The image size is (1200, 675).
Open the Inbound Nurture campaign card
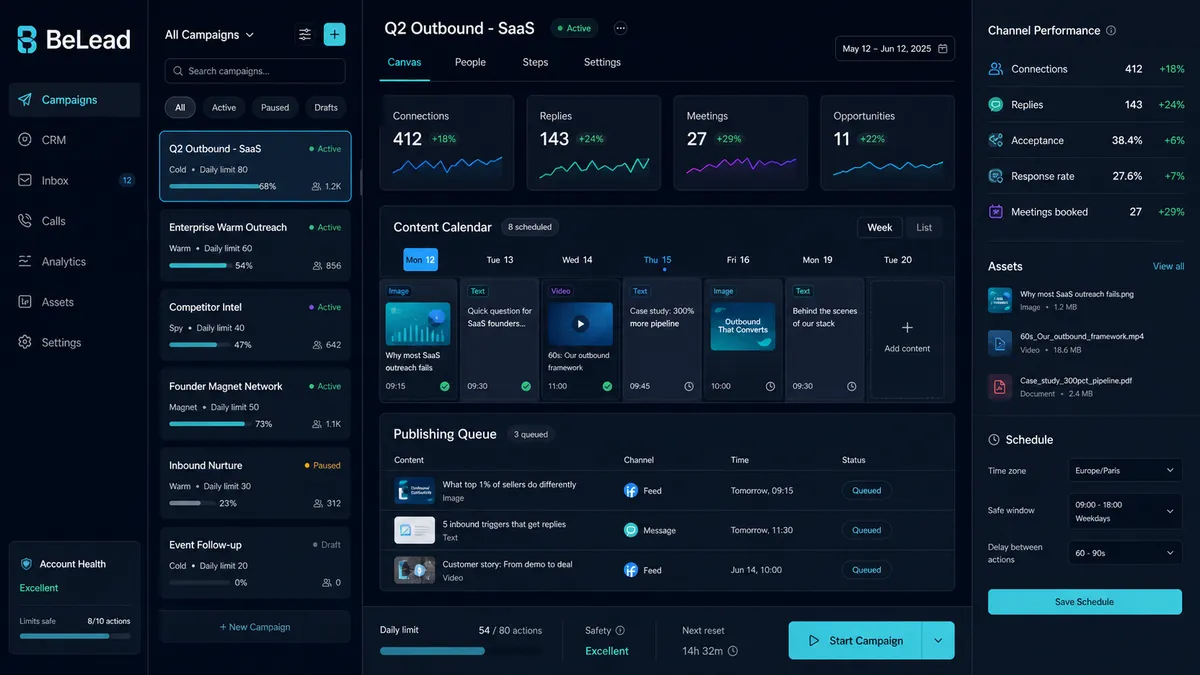(255, 483)
